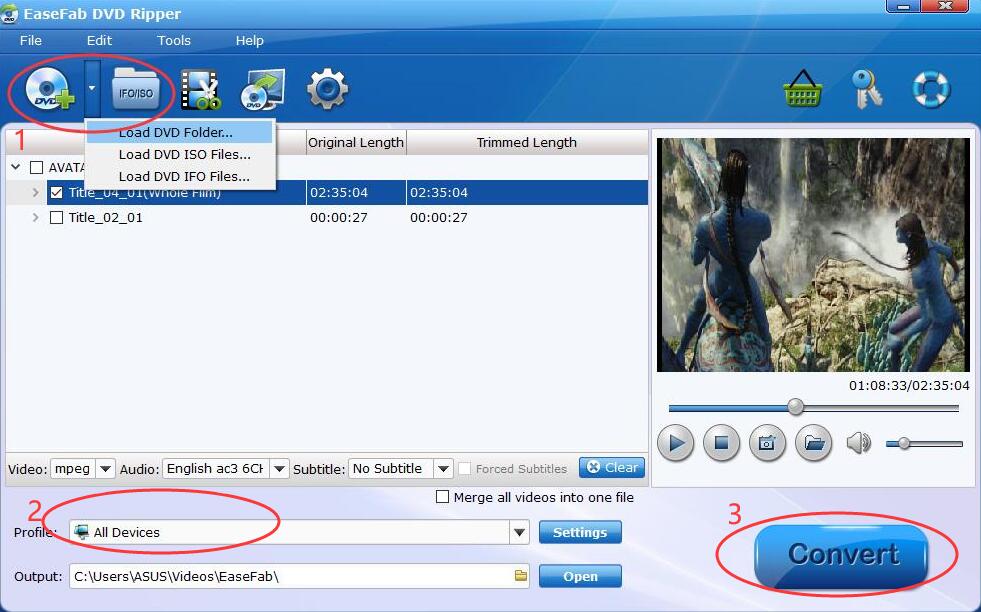Choose Load DVD ISO Files... option
Image resolution: width=981 pixels, height=612 pixels.
(x=180, y=155)
